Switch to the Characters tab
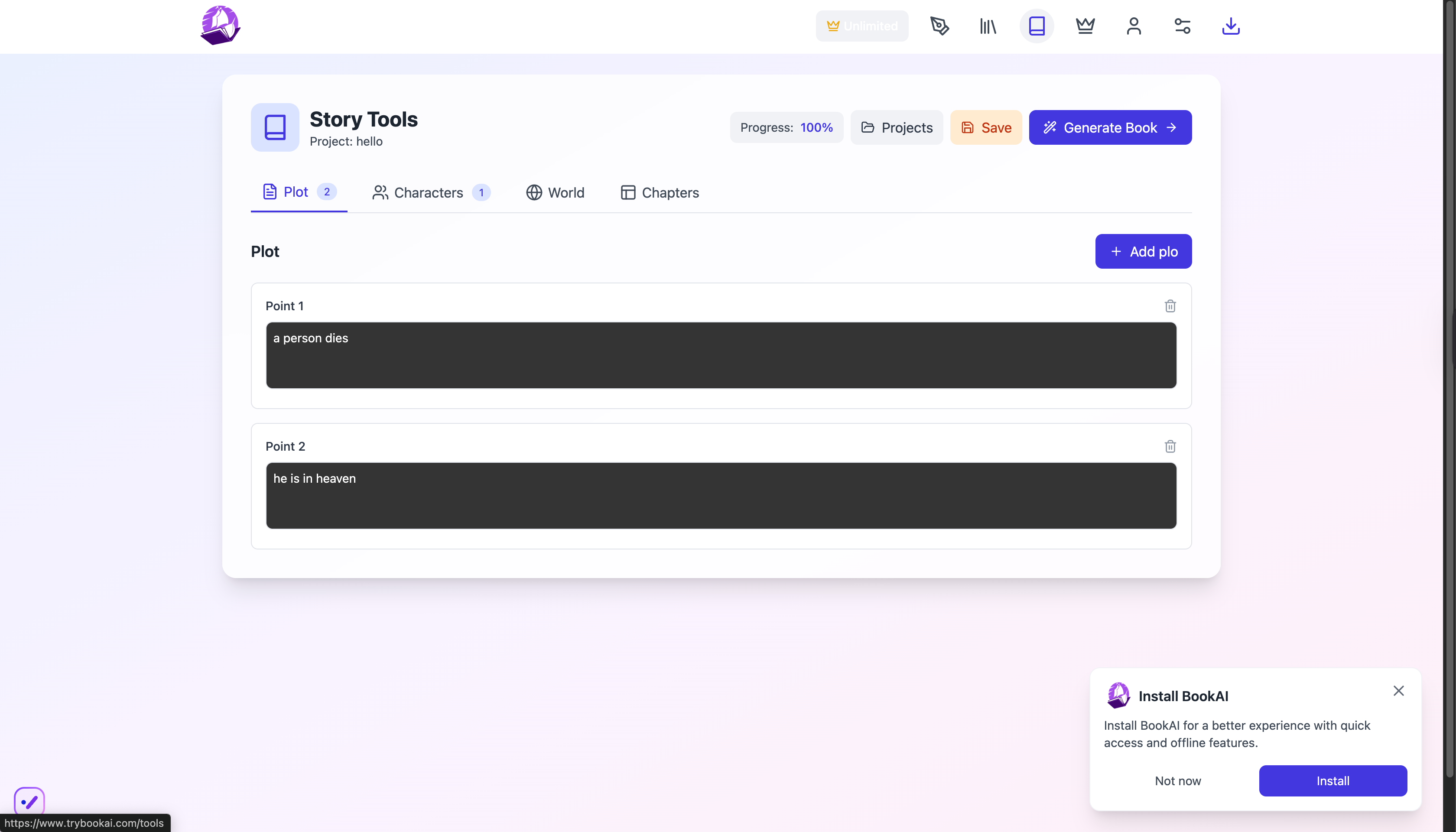Screen dimensions: 1456x832 pos(430,192)
